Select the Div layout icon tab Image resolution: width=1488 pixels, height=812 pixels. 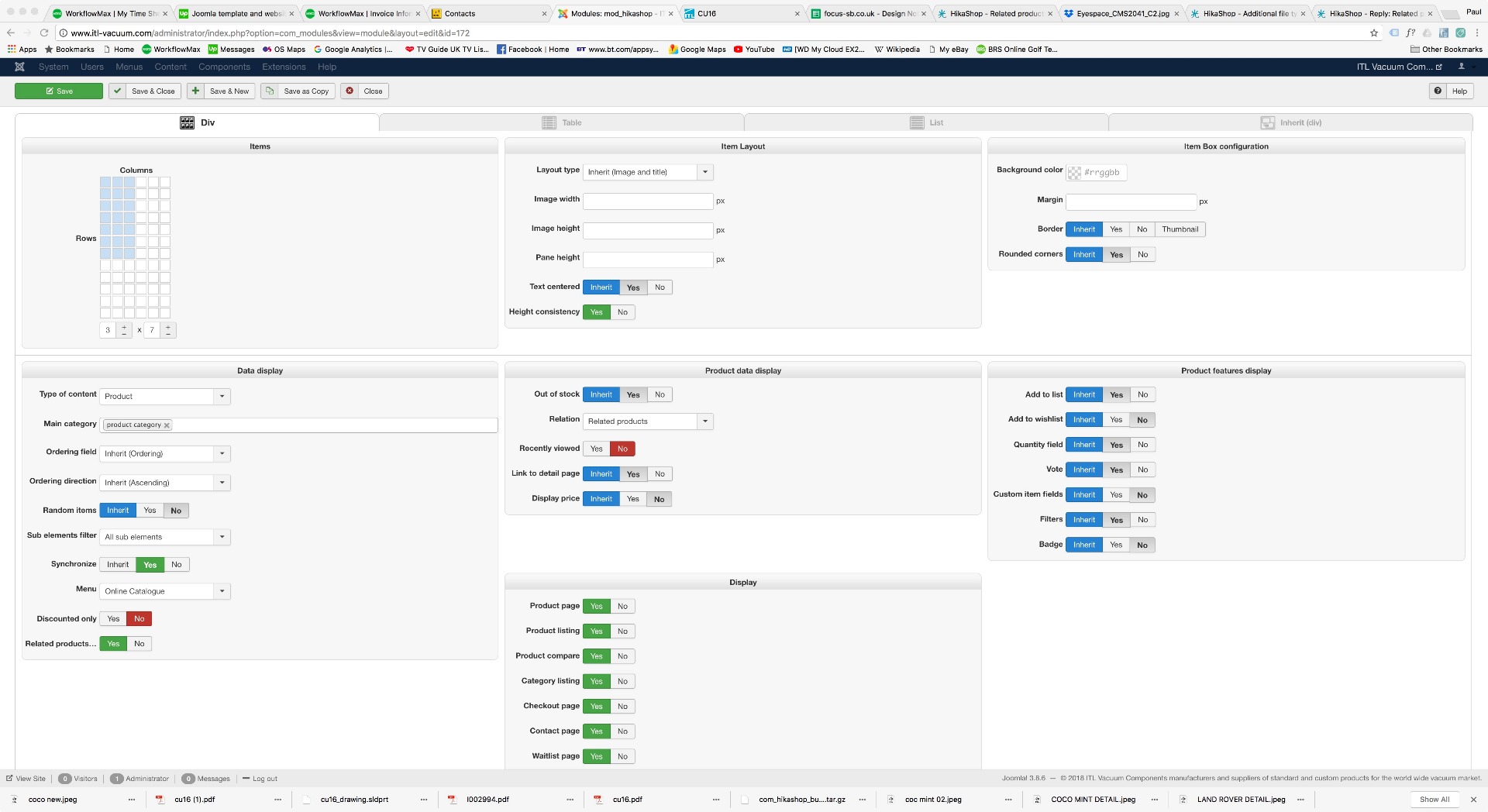coord(188,122)
